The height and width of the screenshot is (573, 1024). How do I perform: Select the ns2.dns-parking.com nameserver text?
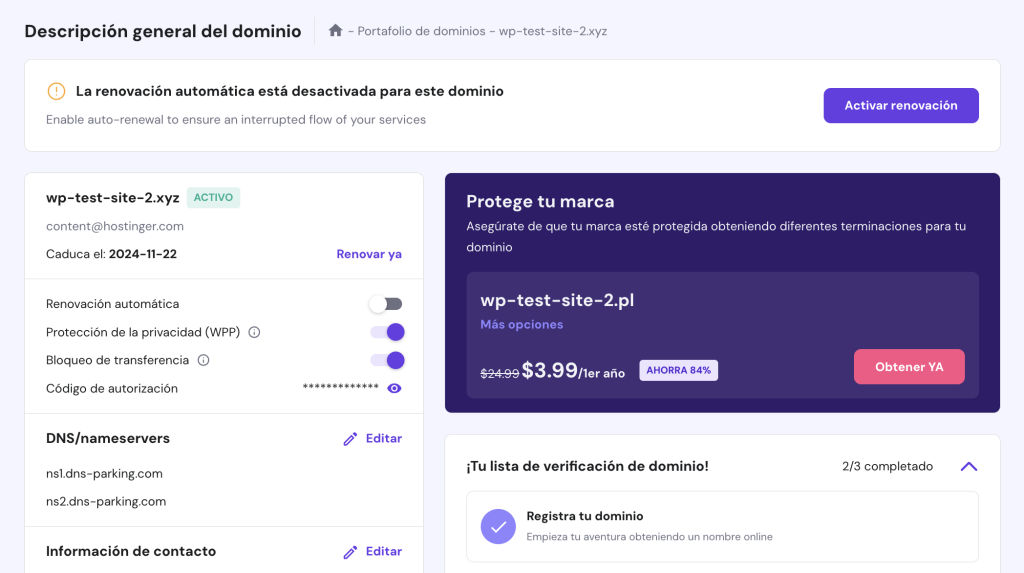(x=106, y=502)
